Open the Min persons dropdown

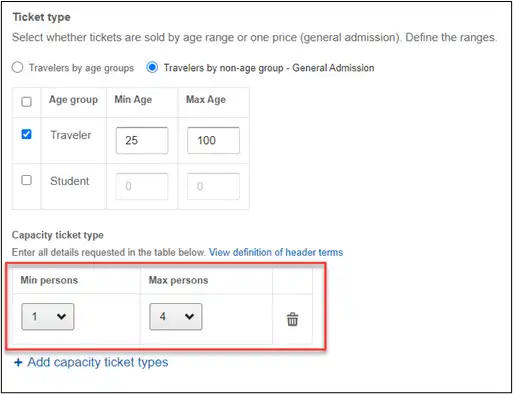(48, 316)
